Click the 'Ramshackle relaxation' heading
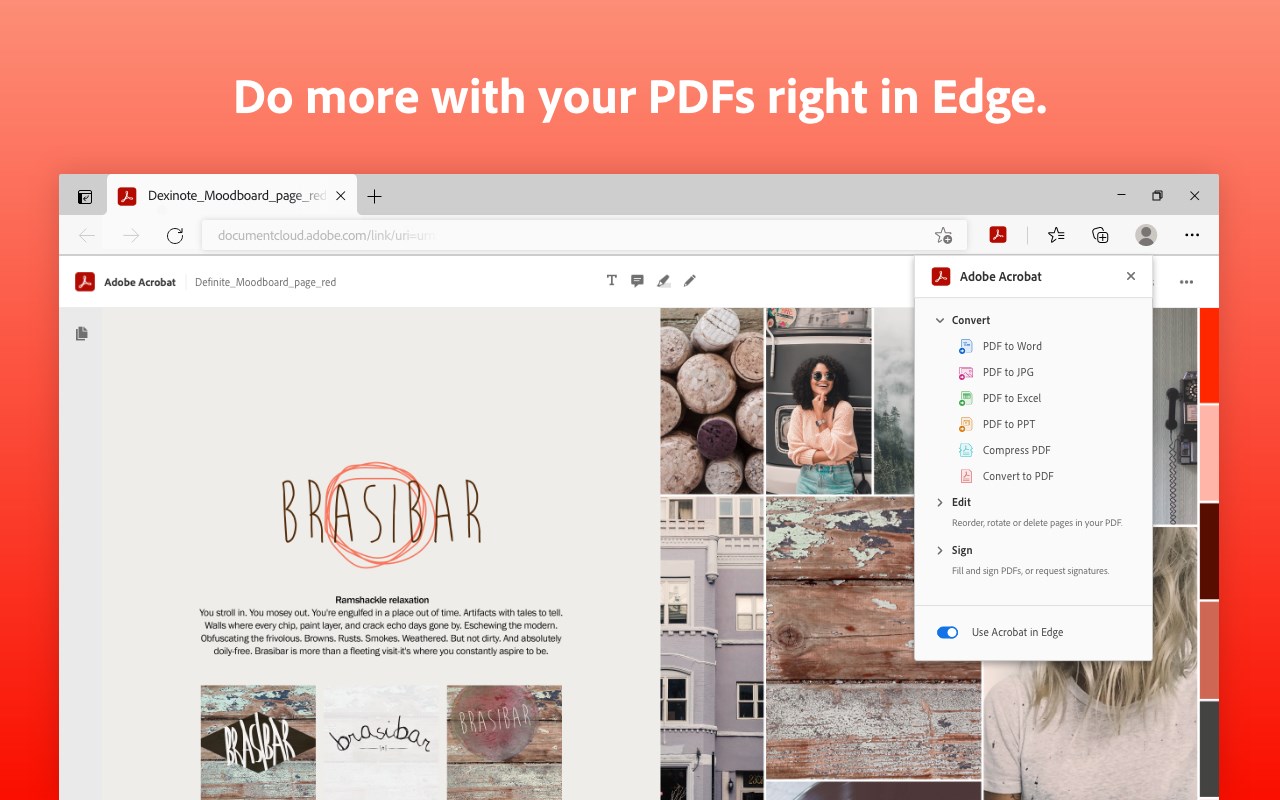 [382, 600]
